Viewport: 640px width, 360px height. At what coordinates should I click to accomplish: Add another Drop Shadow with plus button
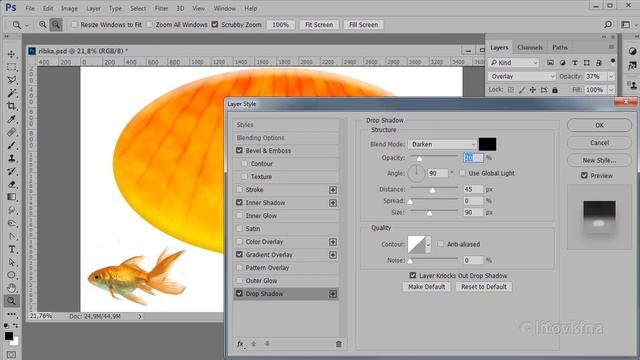click(333, 294)
